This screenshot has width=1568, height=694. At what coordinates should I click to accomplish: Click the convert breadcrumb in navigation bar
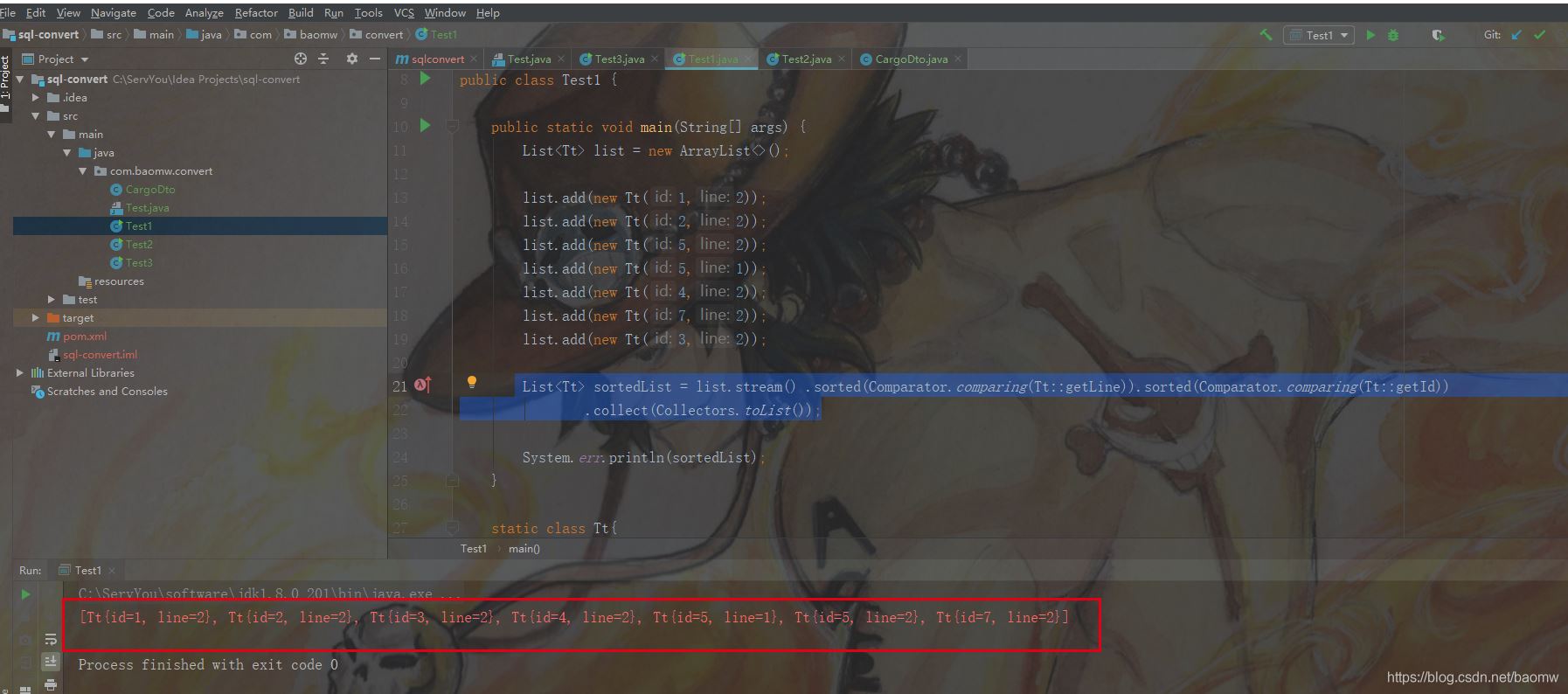[x=384, y=35]
